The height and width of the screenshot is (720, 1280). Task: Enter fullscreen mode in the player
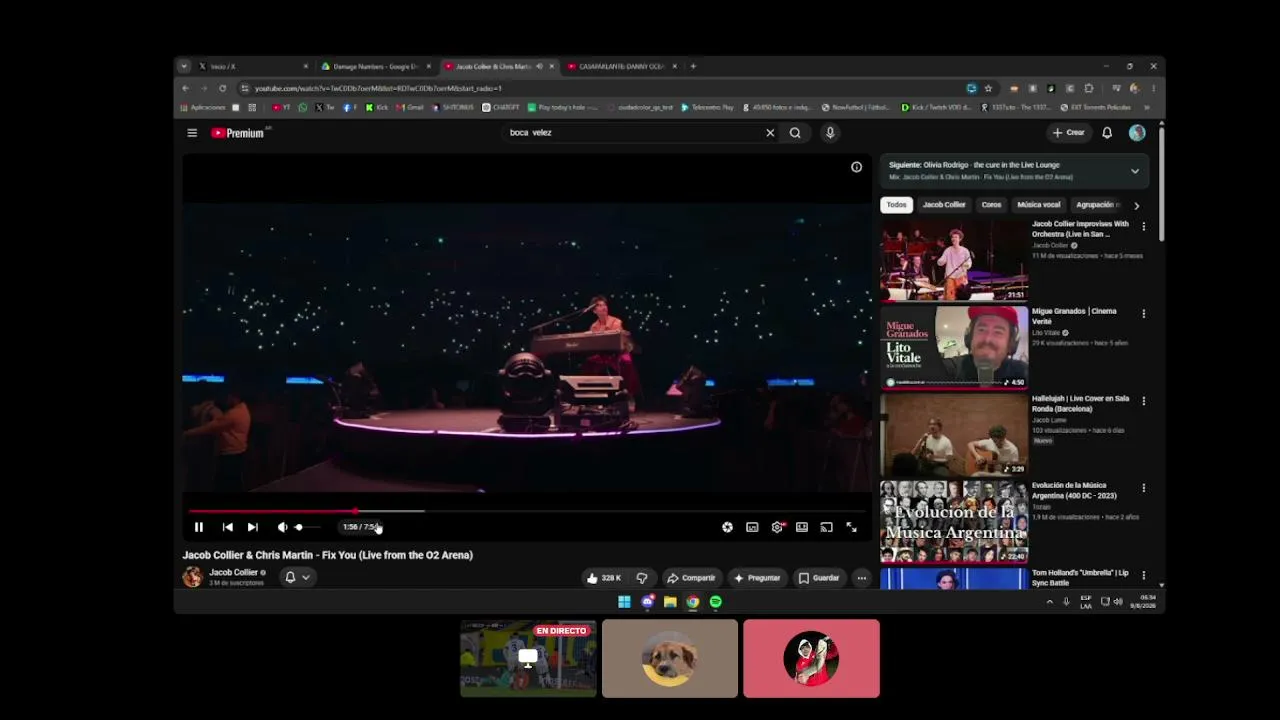(x=852, y=527)
